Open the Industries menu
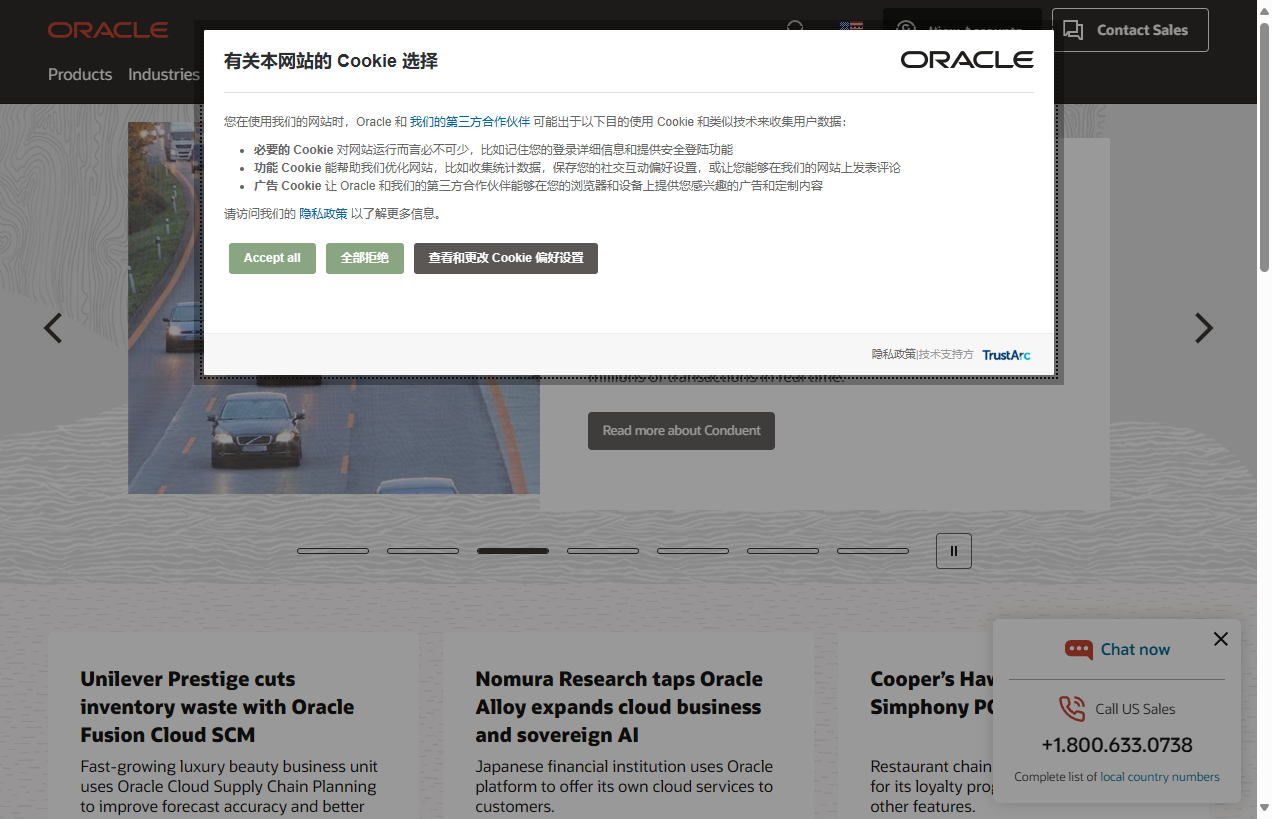Image resolution: width=1272 pixels, height=819 pixels. [163, 74]
